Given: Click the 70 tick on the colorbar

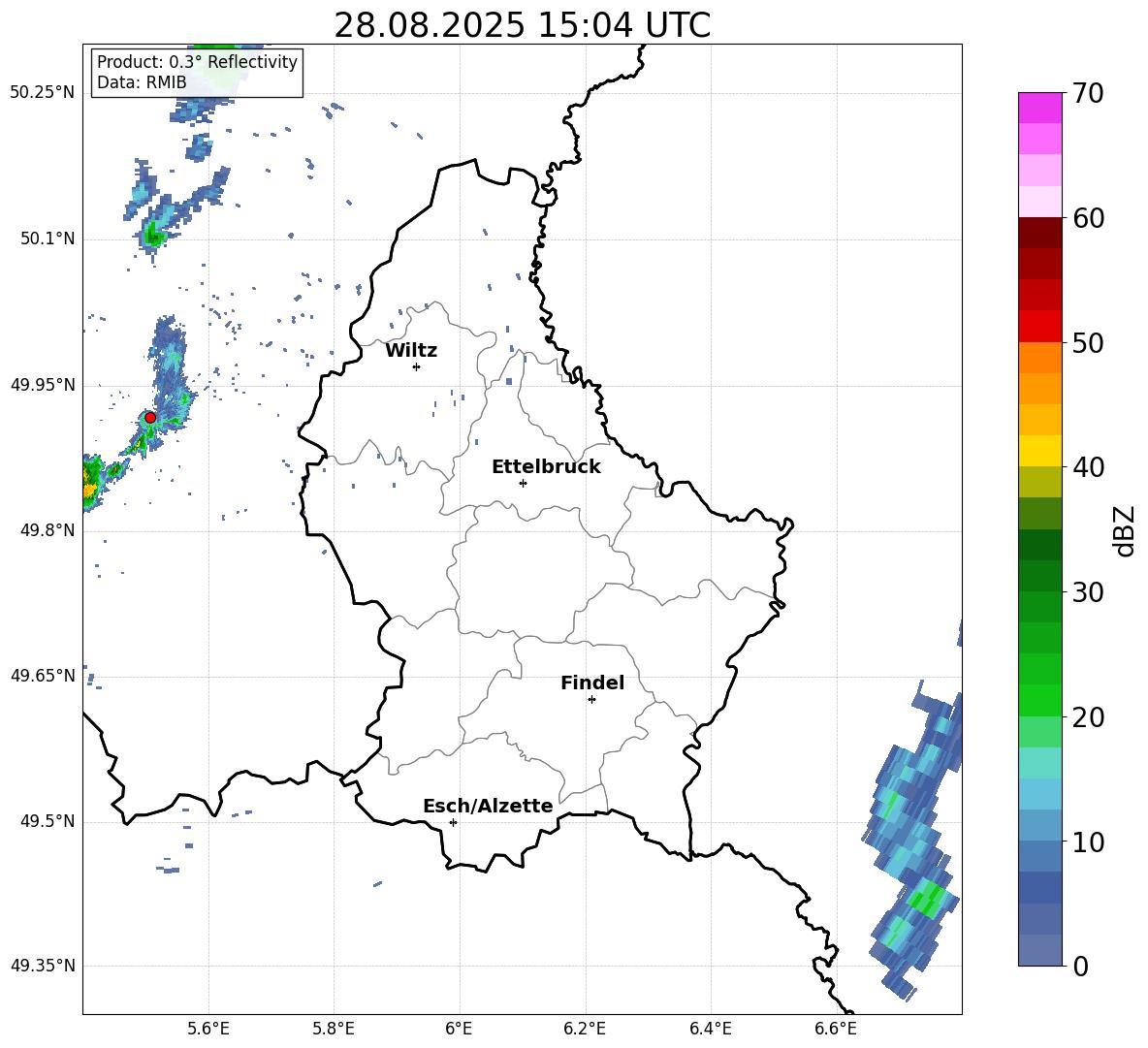Looking at the screenshot, I should coord(1088,93).
